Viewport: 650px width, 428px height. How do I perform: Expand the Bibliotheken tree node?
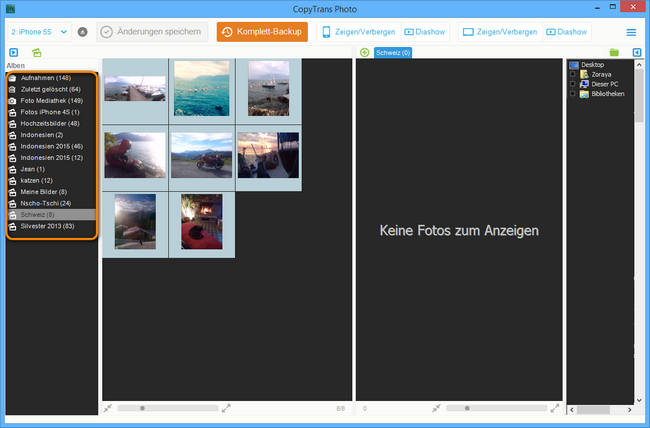pos(573,94)
